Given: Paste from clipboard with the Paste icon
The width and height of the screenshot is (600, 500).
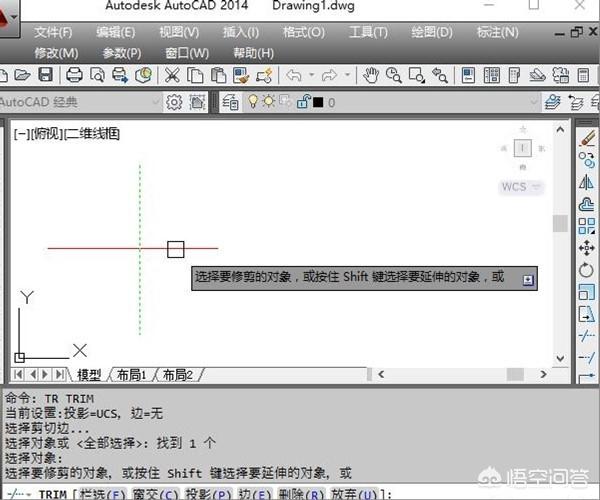Looking at the screenshot, I should (x=218, y=75).
